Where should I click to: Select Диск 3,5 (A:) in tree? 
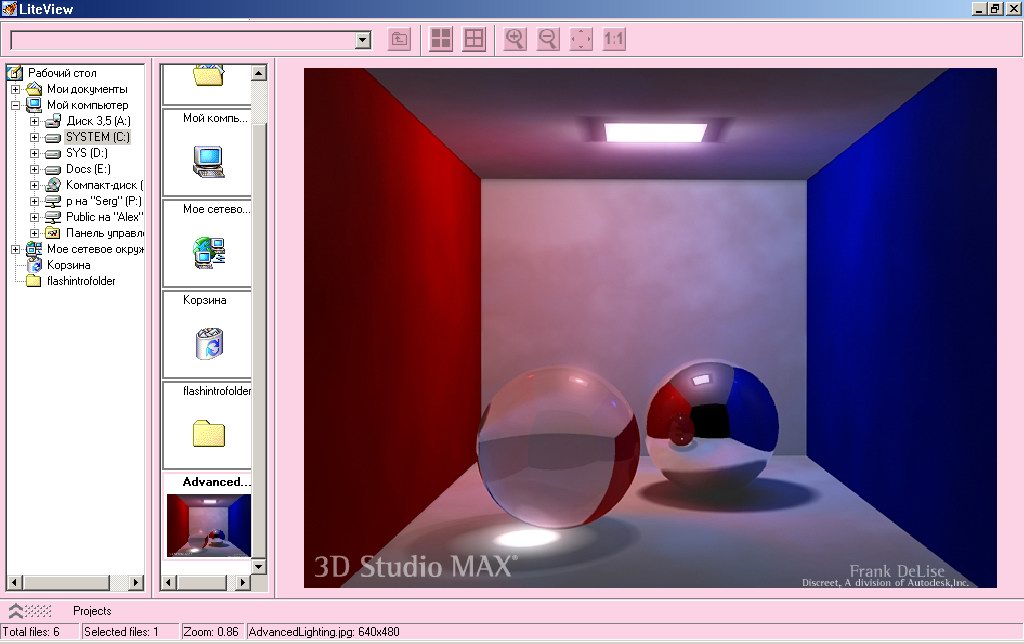tap(98, 121)
